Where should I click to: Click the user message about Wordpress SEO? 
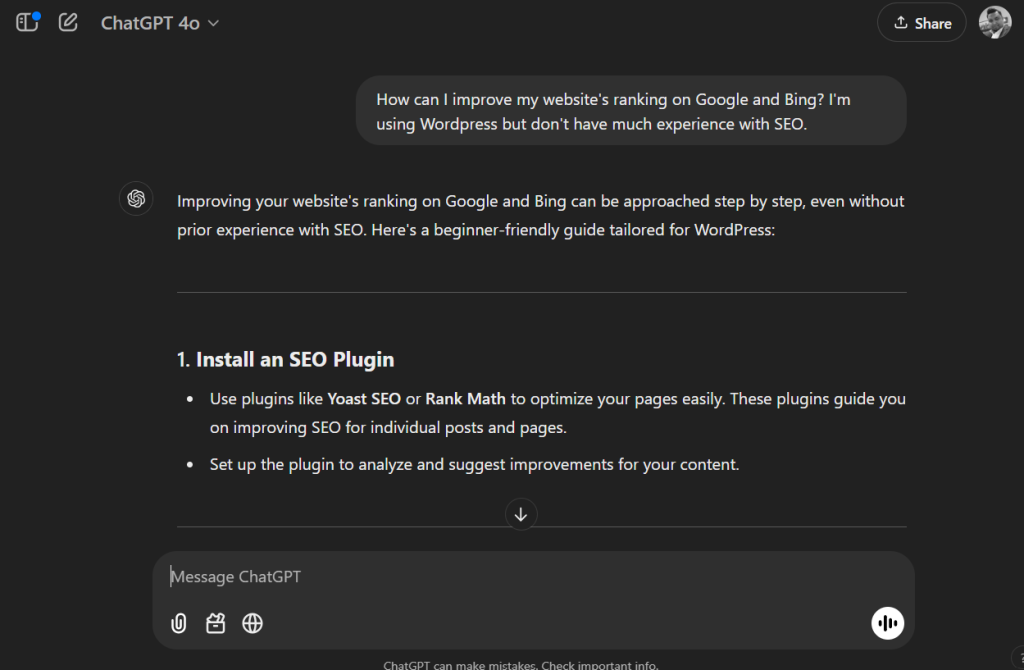[x=631, y=111]
